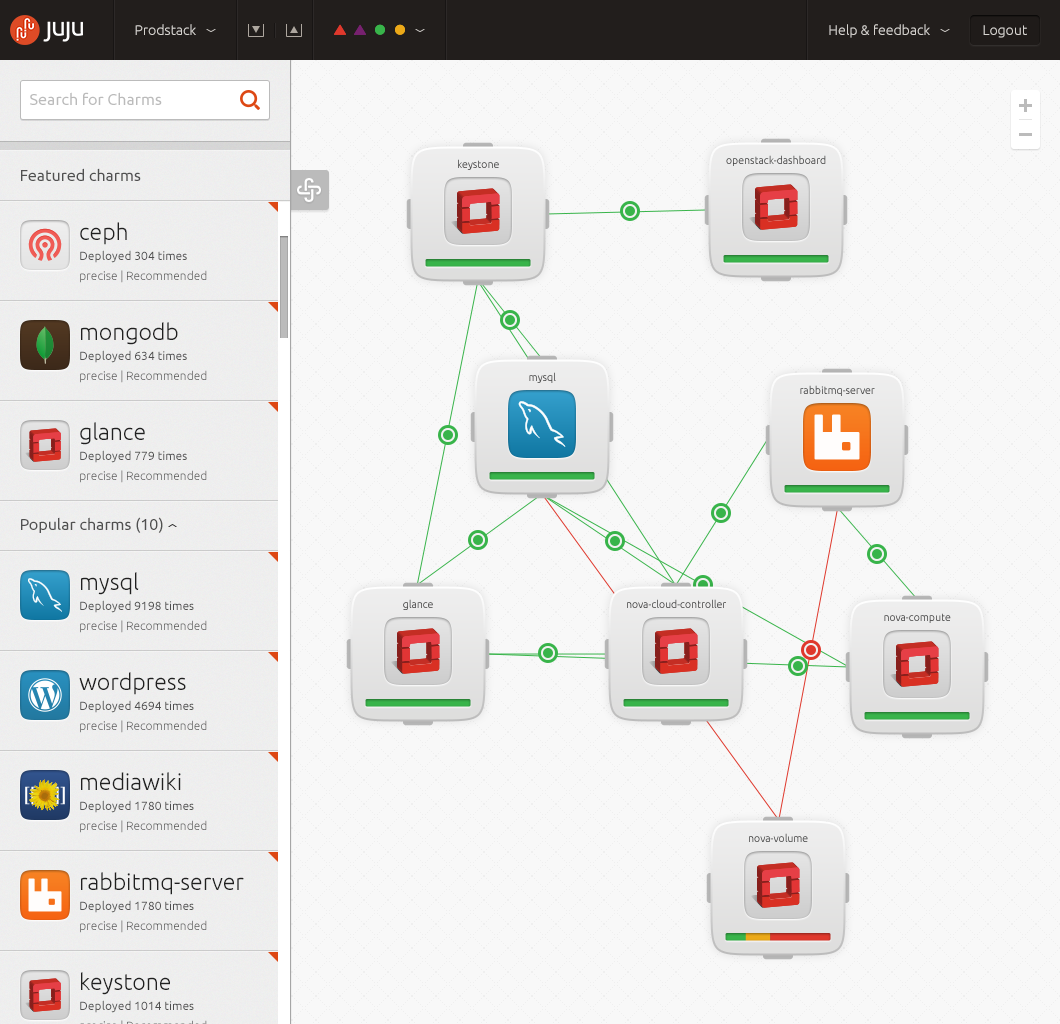This screenshot has height=1024, width=1060.
Task: Click the Logout button
Action: 1005,30
